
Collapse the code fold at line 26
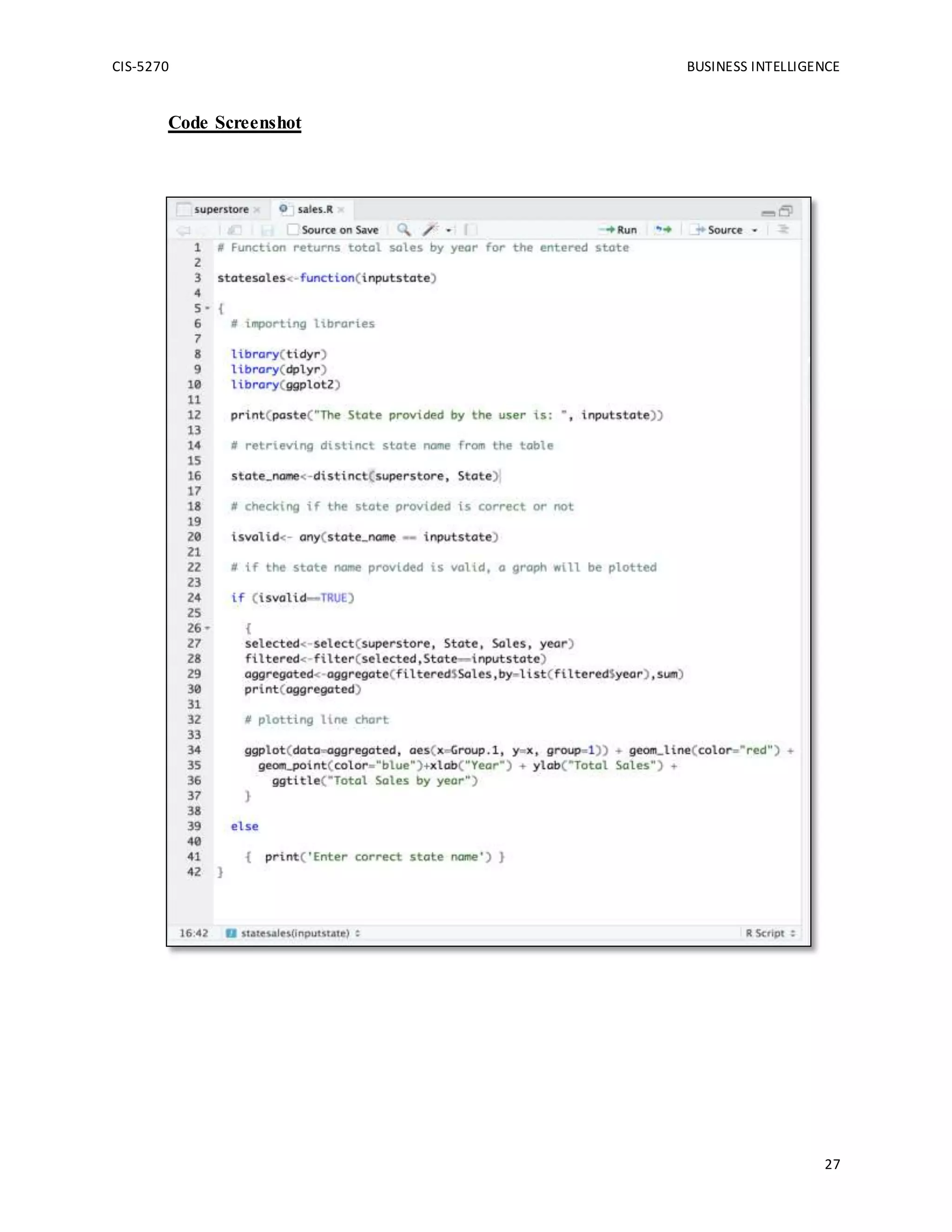207,628
